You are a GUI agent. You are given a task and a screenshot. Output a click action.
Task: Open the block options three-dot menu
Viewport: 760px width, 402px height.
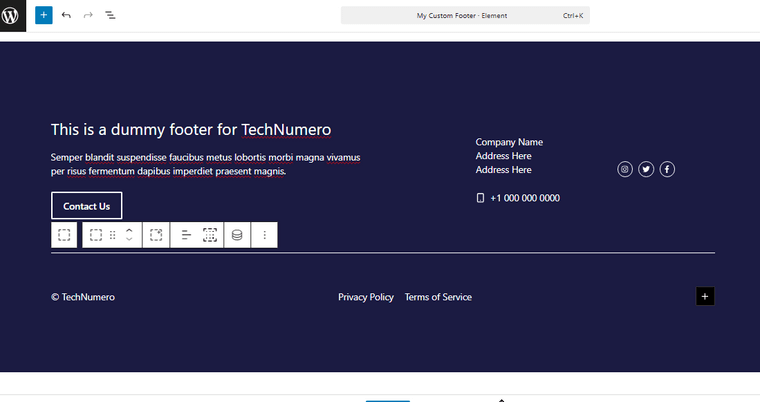point(265,235)
